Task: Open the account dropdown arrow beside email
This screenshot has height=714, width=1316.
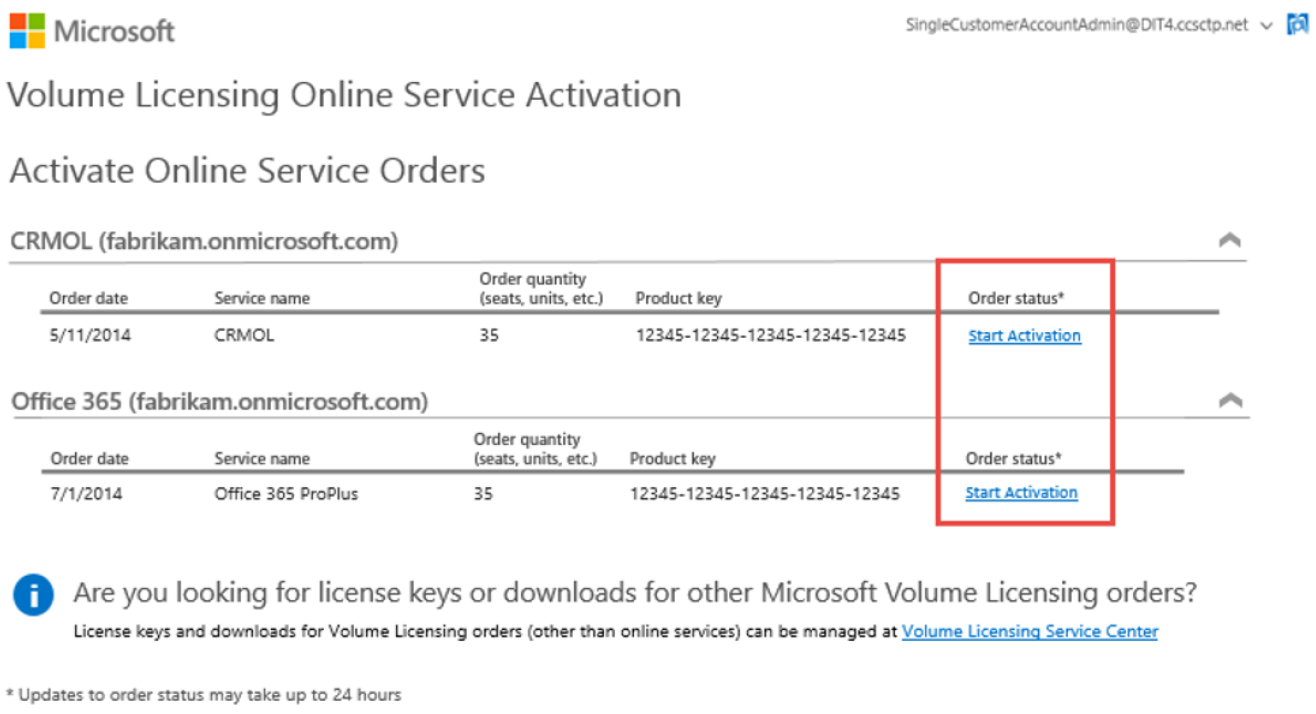Action: point(1267,26)
